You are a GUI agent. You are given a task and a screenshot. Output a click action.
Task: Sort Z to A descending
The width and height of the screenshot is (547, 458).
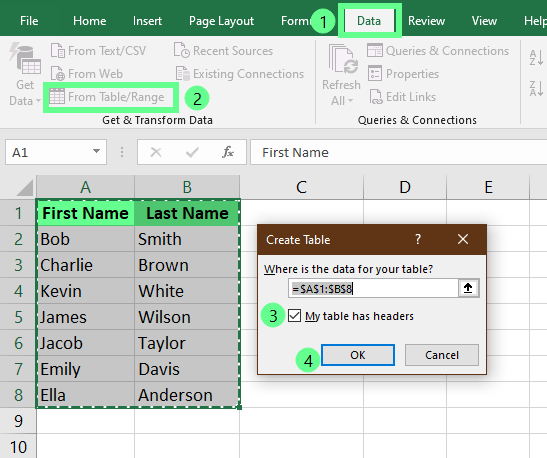click(537, 89)
